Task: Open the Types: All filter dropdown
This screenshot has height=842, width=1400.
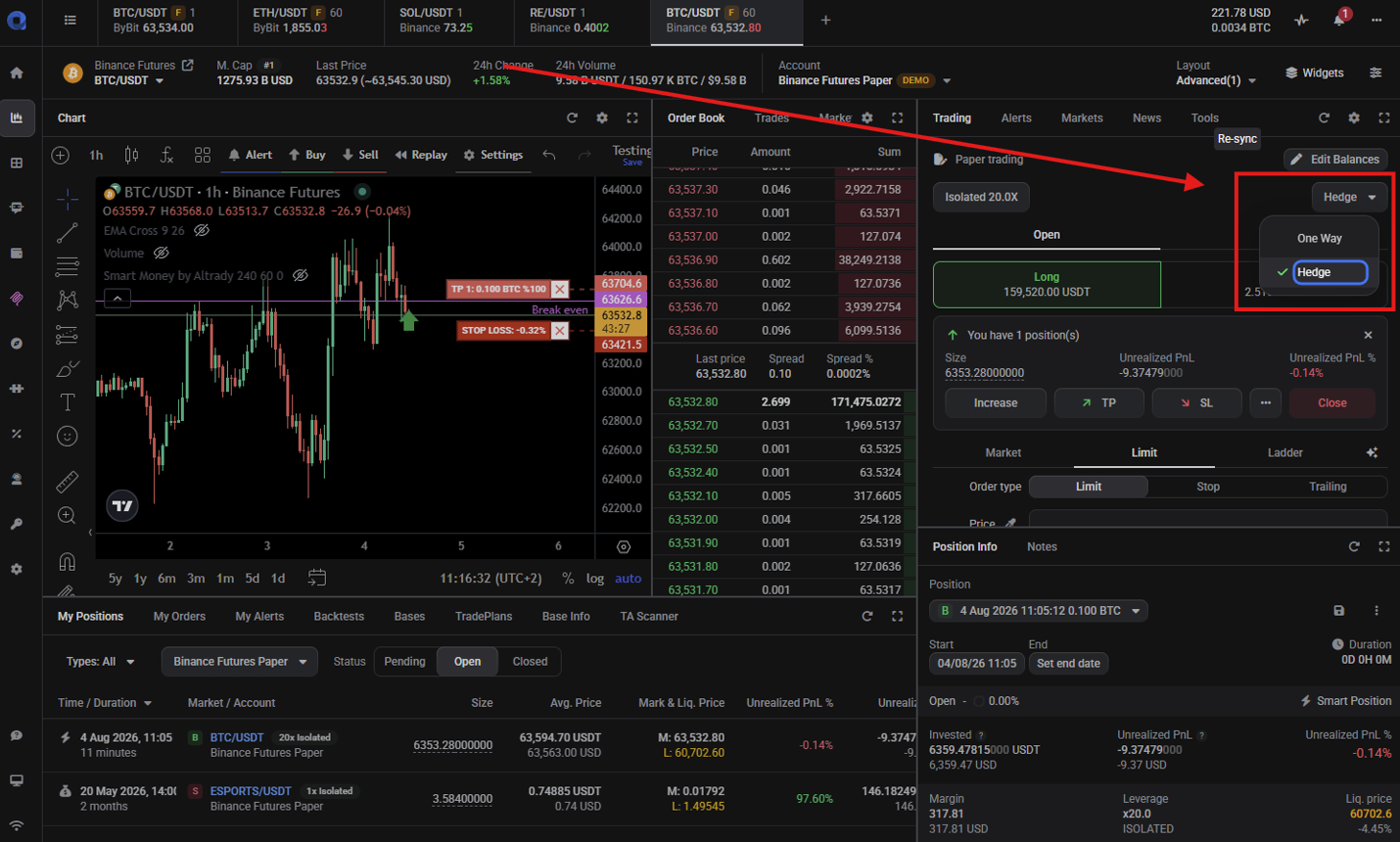Action: pyautogui.click(x=100, y=662)
